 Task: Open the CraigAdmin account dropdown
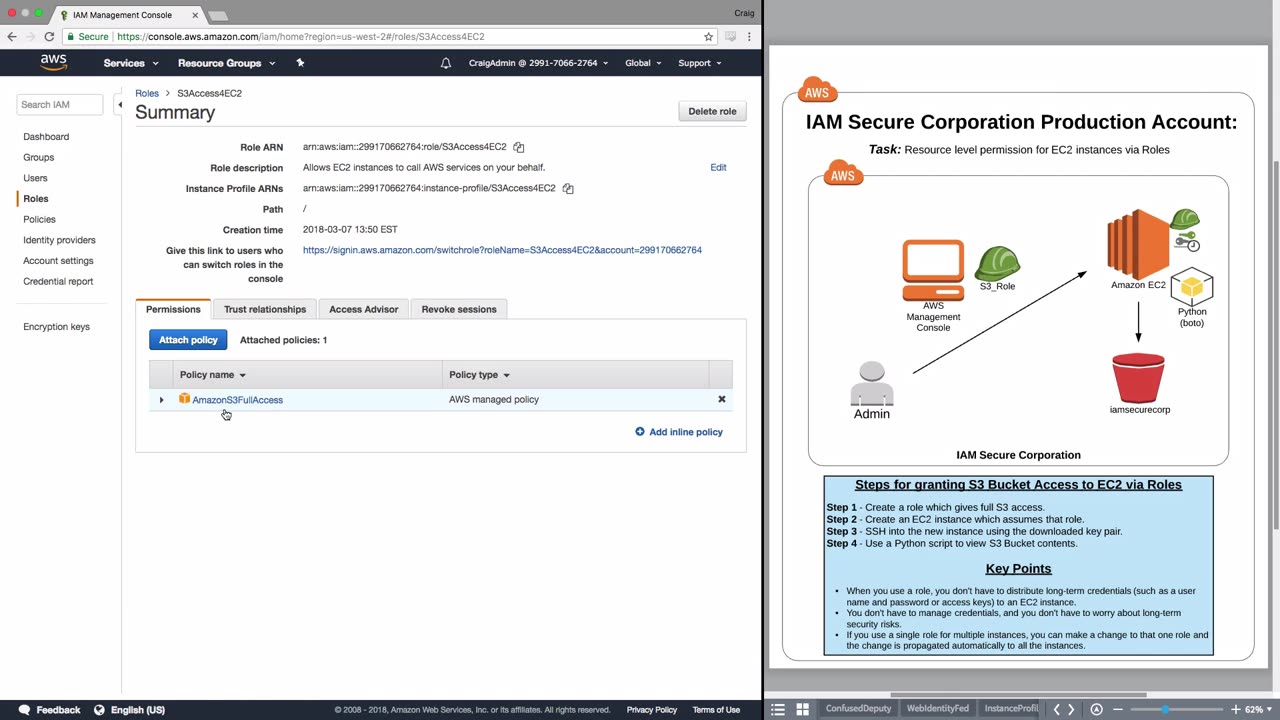tap(538, 63)
